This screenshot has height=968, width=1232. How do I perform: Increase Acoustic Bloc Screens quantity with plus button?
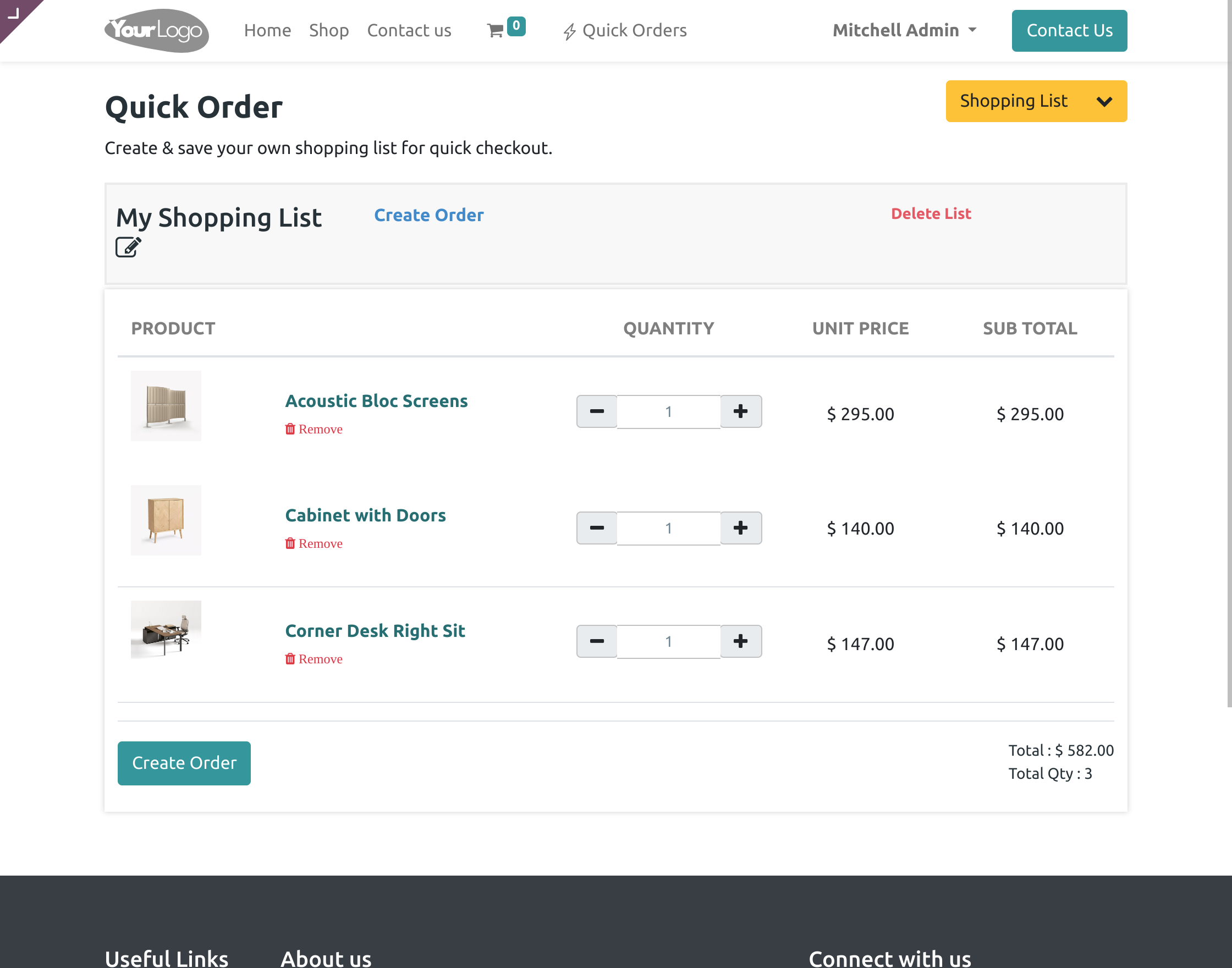741,411
